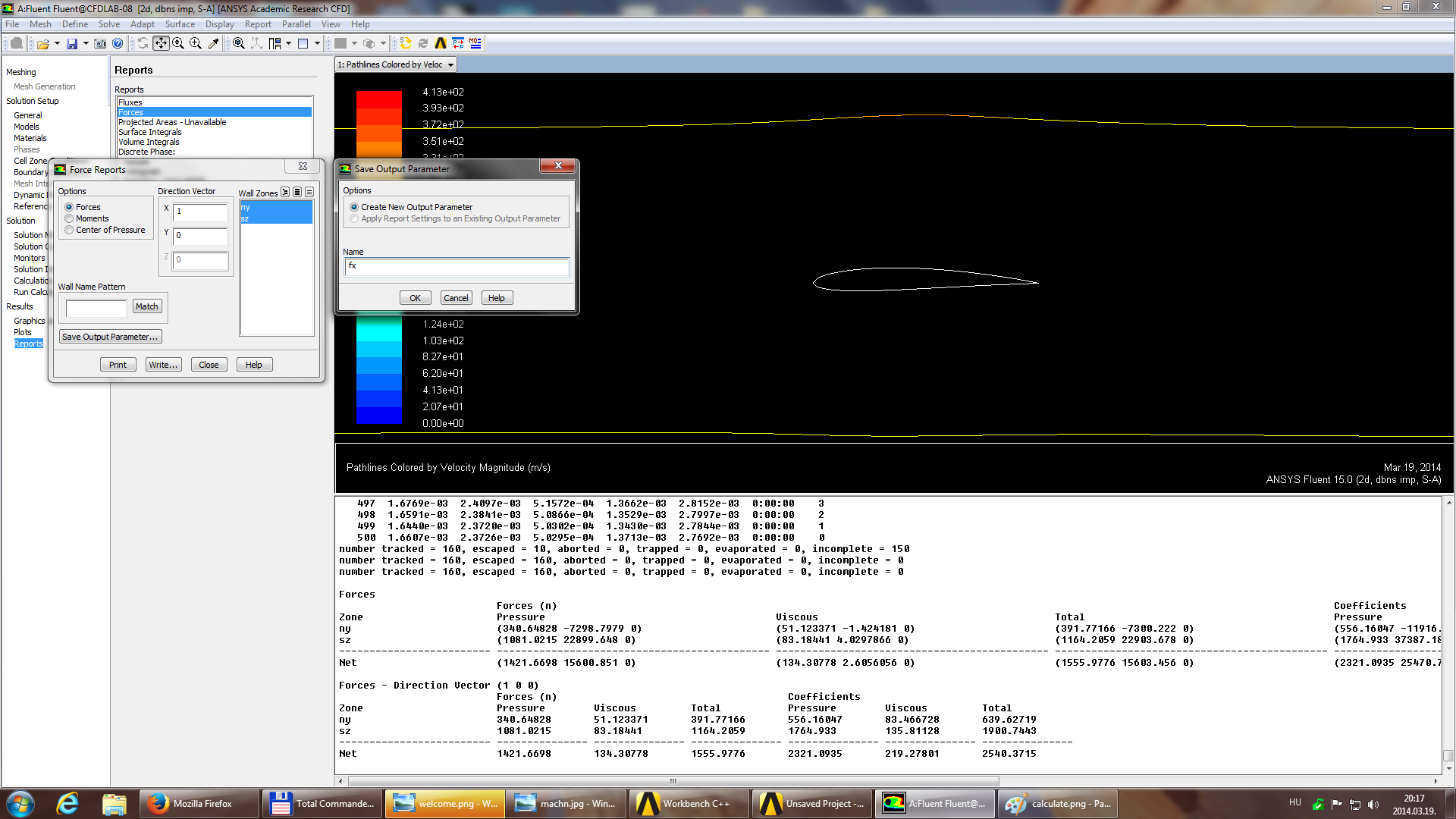Select the Rotate View toolbar icon

[x=143, y=44]
